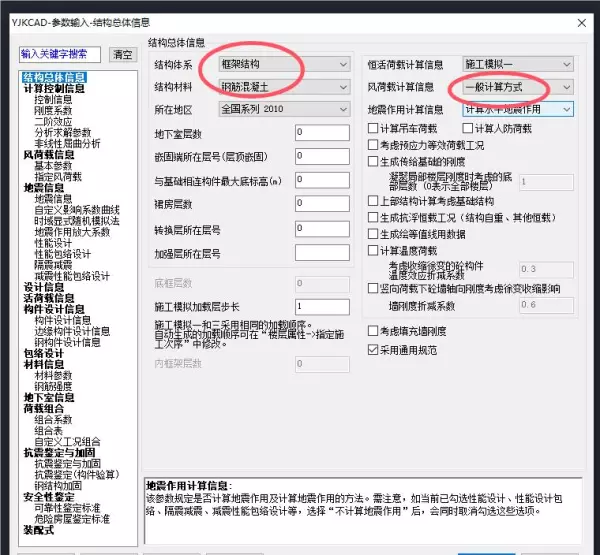Toggle 生成绘等值线用数据 checkbox

point(373,233)
